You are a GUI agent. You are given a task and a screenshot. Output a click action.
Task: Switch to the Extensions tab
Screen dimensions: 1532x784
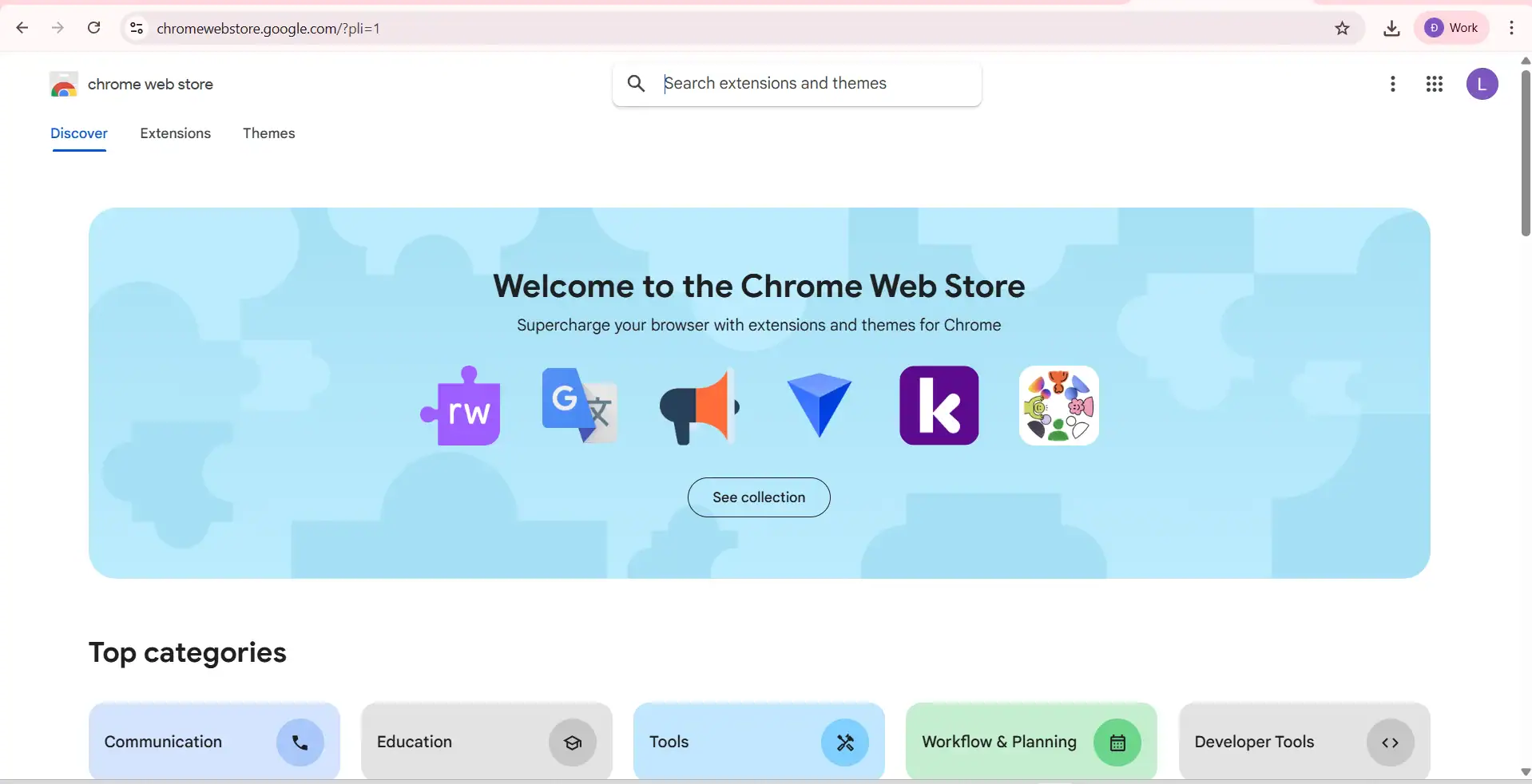[176, 133]
